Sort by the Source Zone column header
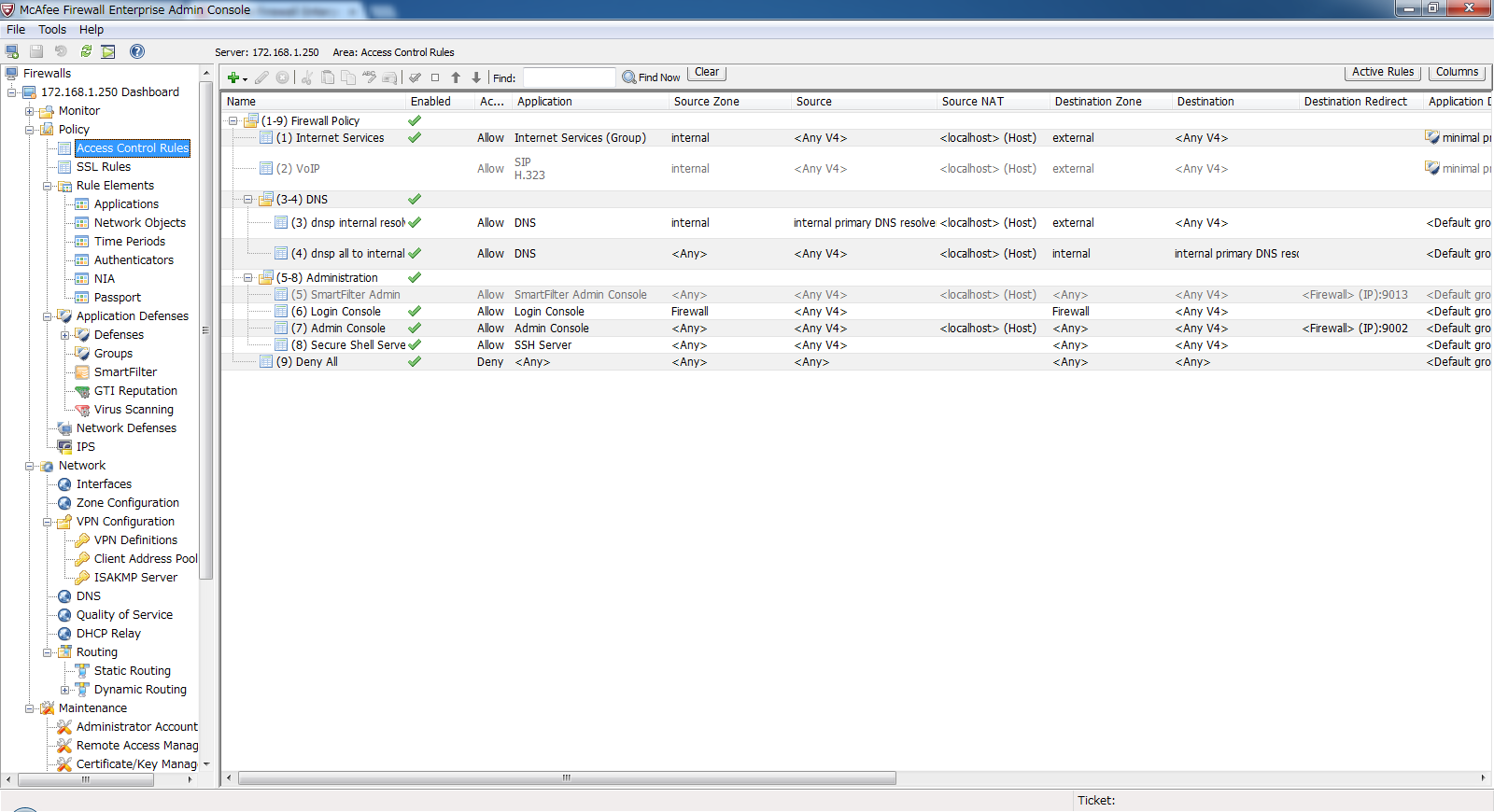 tap(728, 102)
